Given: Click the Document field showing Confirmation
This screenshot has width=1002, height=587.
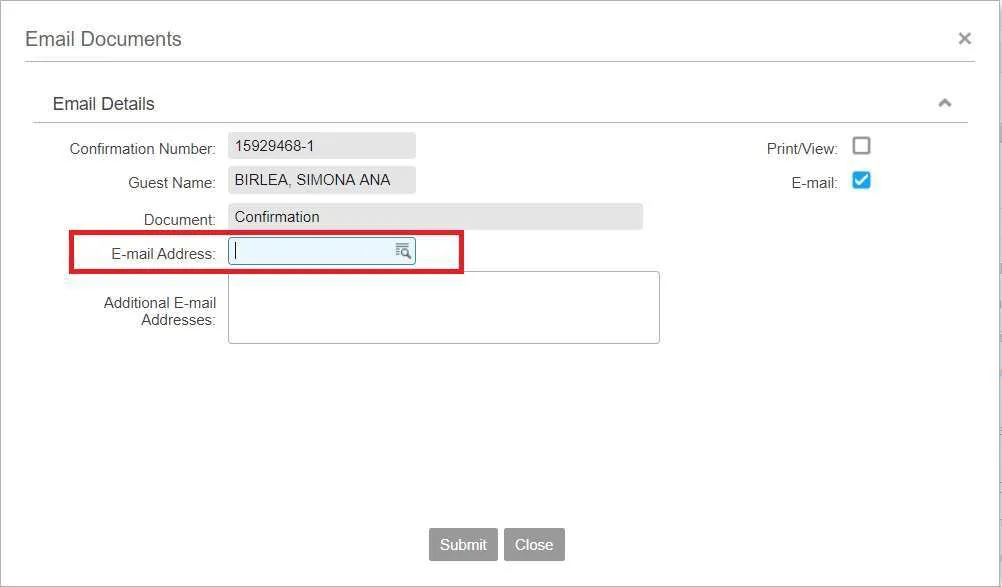Looking at the screenshot, I should [435, 217].
